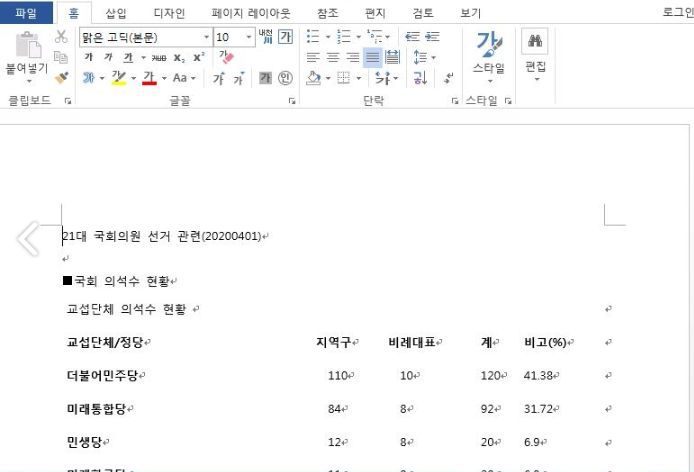Image resolution: width=694 pixels, height=472 pixels.
Task: Open the 스타일 pane dialog launcher
Action: pyautogui.click(x=508, y=101)
